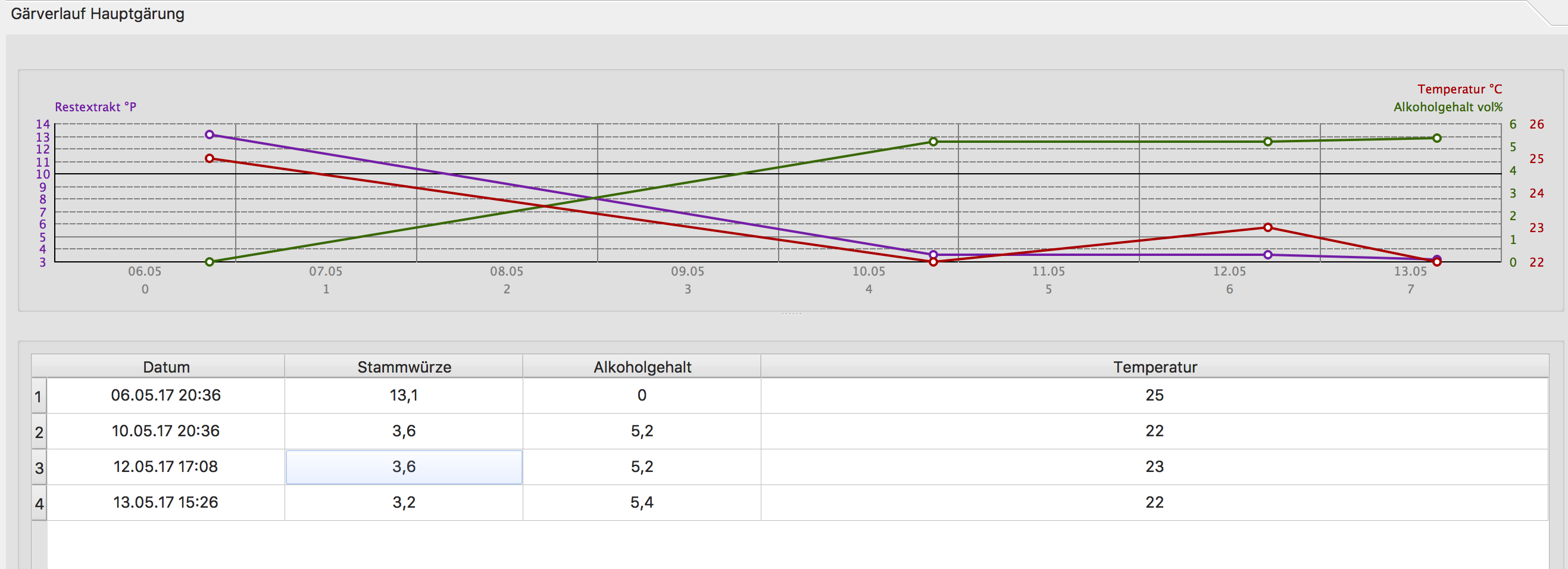Viewport: 1568px width, 569px height.
Task: Click the first purple Restextrakt data point
Action: point(210,135)
